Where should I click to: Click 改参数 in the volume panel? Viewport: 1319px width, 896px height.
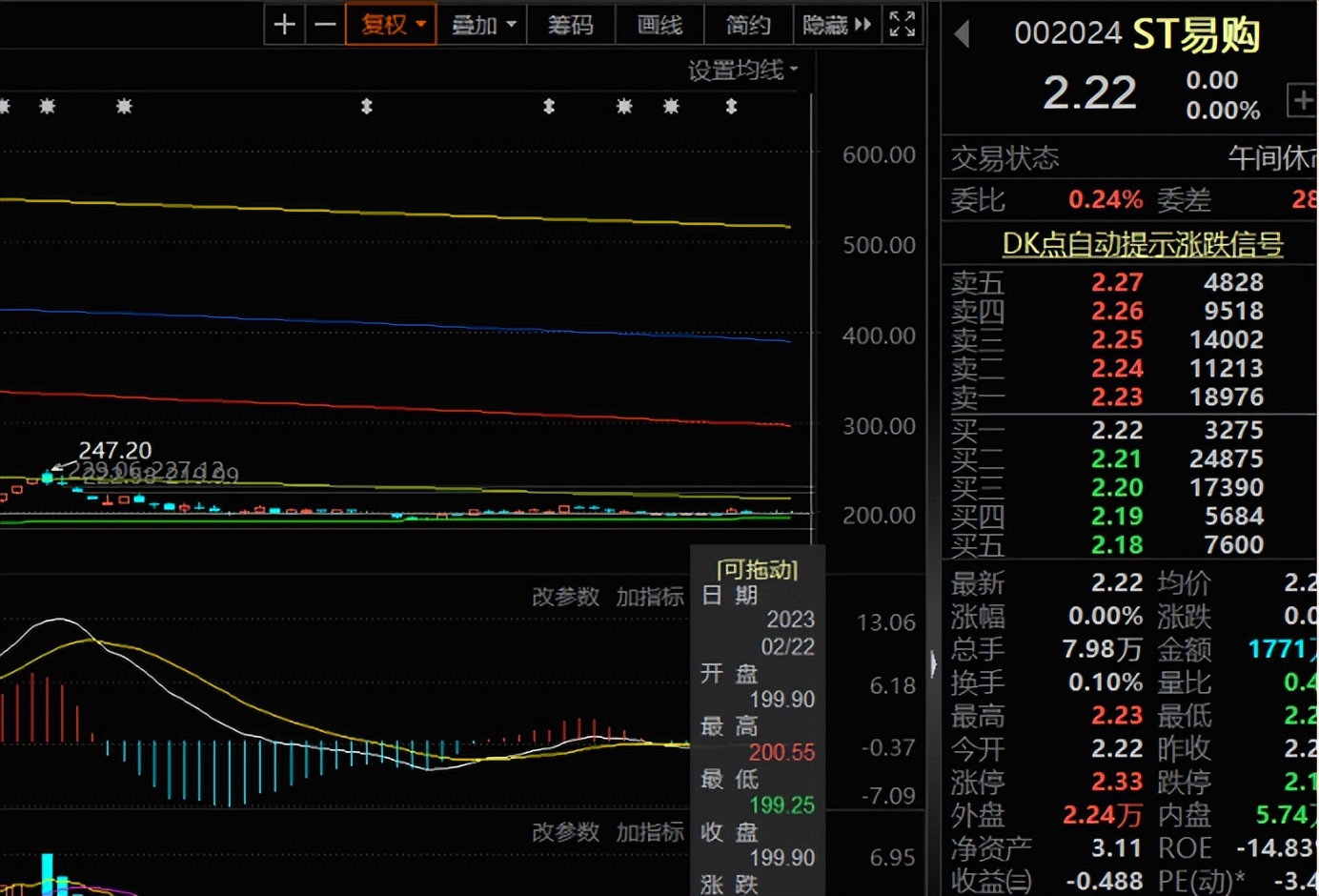tap(565, 832)
